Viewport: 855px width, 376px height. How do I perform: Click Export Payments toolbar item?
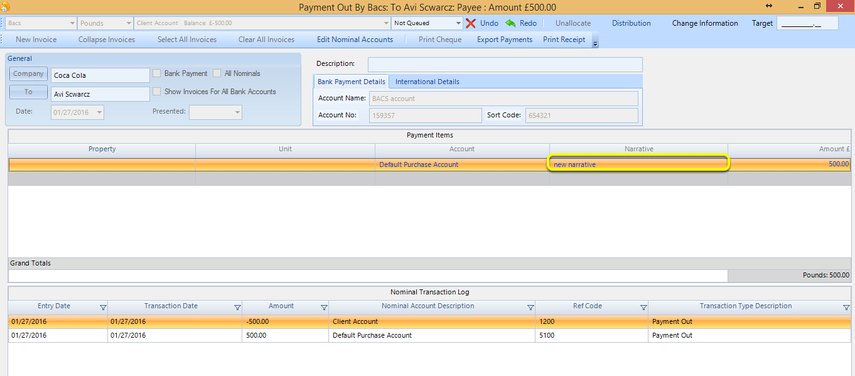coord(504,40)
